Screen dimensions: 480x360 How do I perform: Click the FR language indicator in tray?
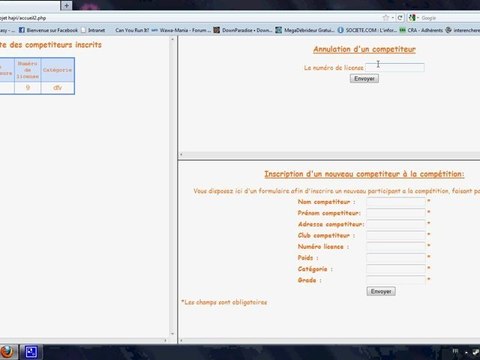click(455, 351)
